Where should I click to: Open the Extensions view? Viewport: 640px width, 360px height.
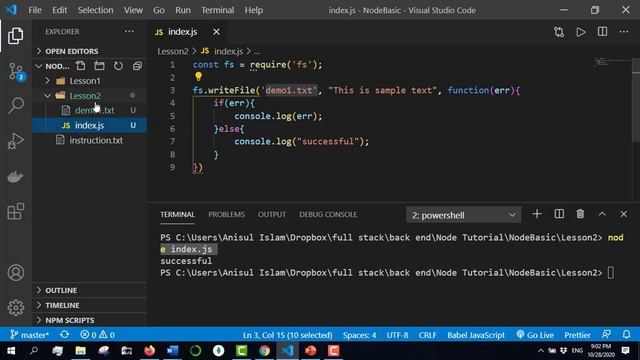coord(16,211)
